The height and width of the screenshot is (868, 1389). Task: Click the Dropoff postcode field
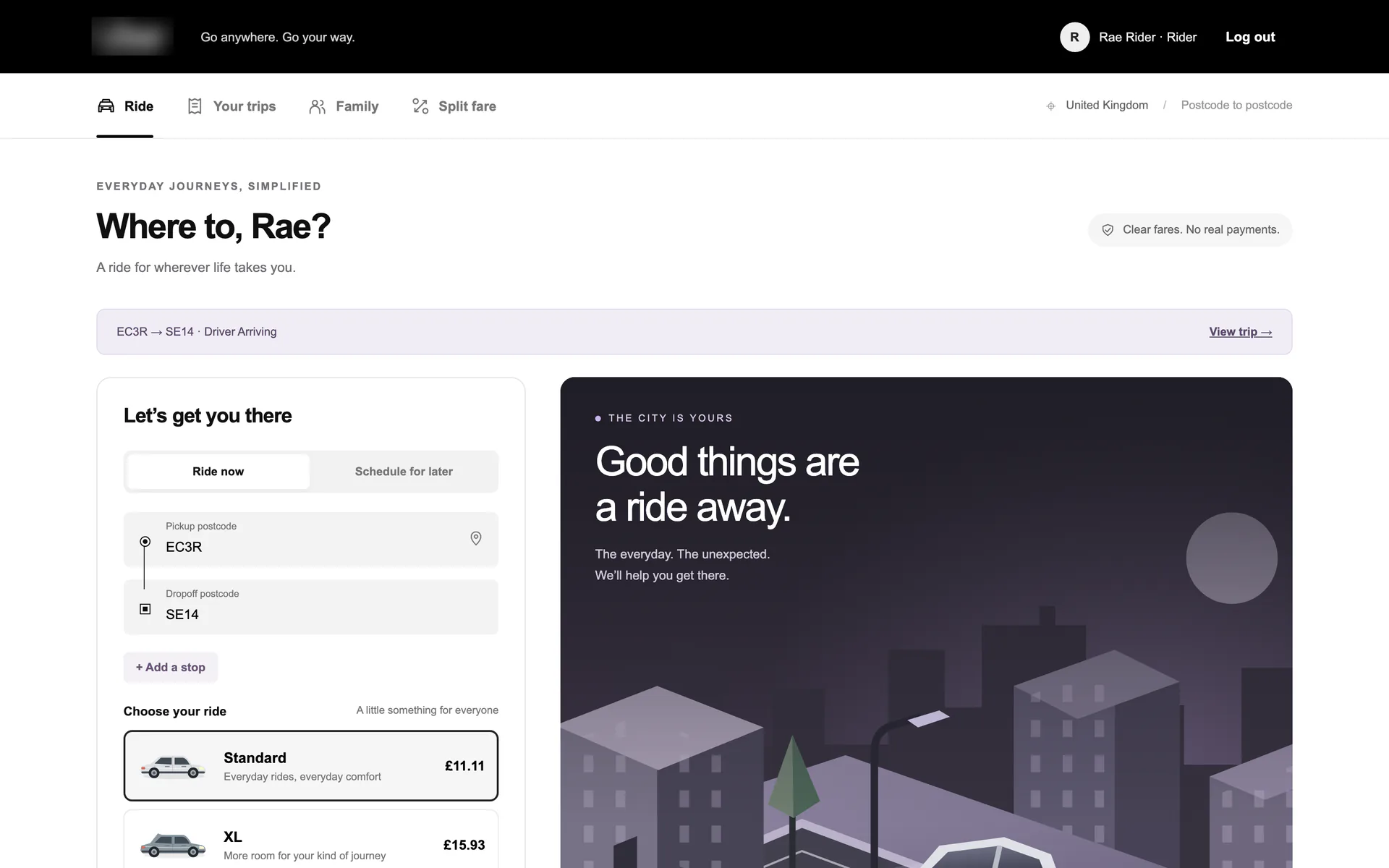(311, 607)
